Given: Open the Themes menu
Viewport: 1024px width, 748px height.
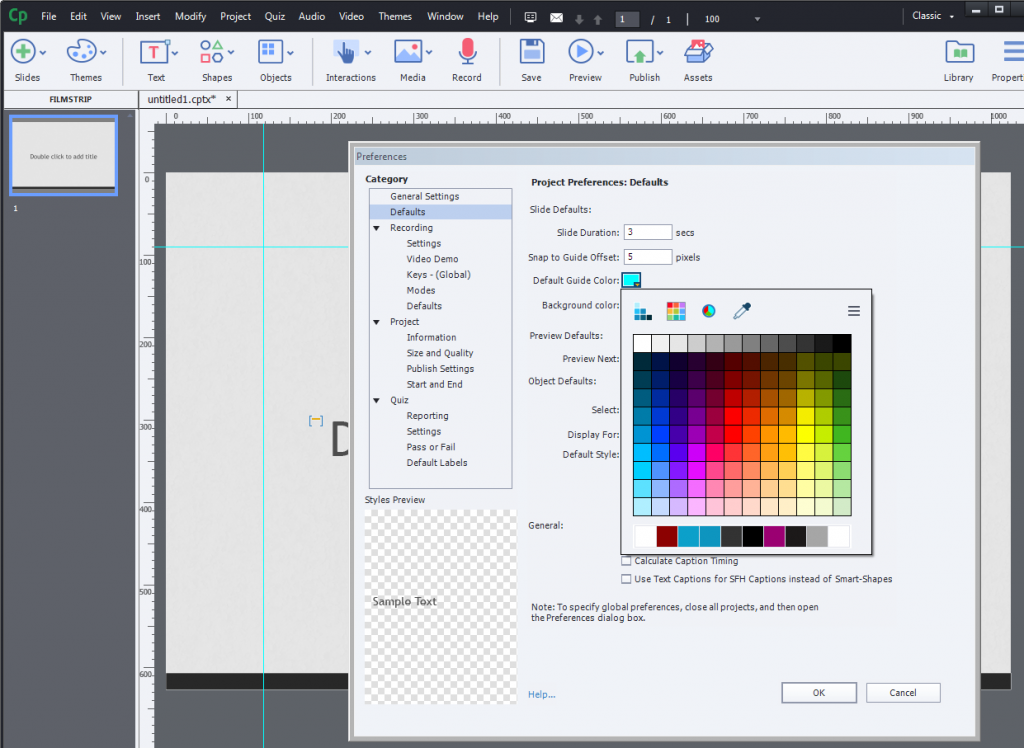Looking at the screenshot, I should point(395,16).
